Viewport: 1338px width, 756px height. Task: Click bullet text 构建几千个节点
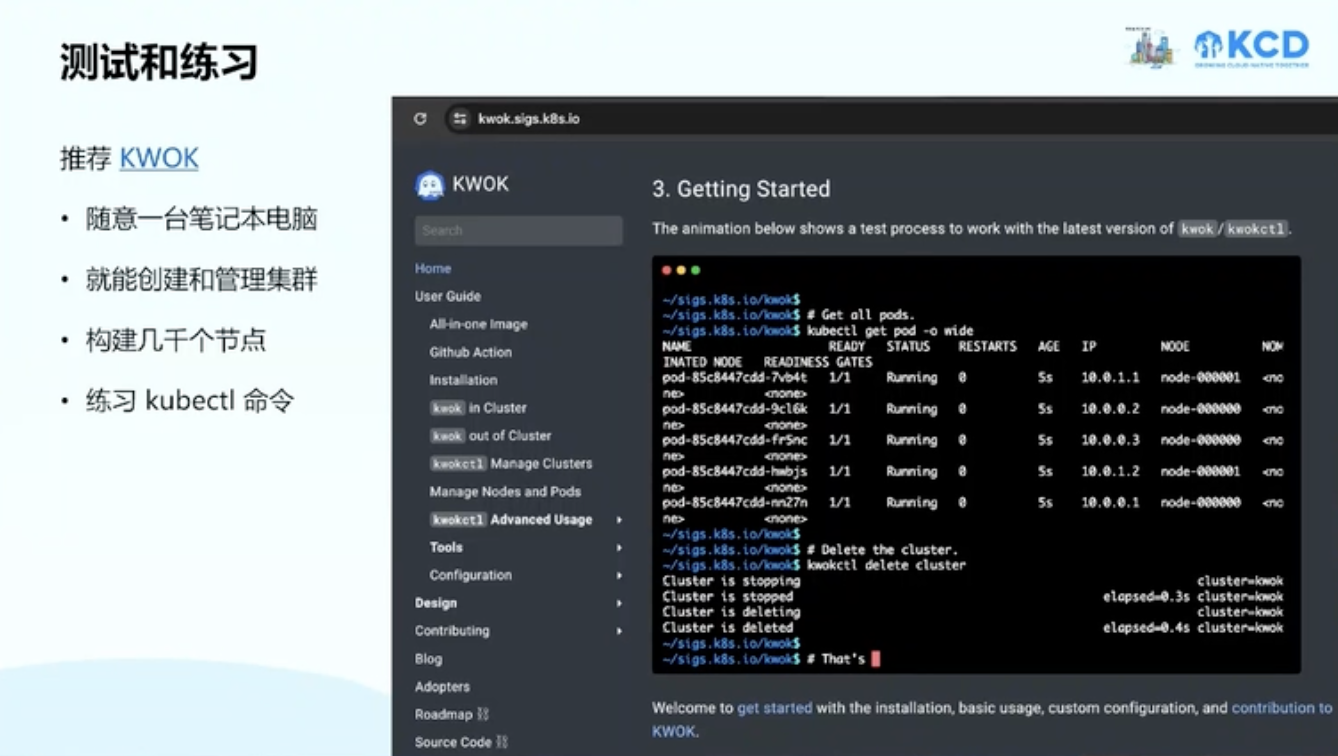pos(176,341)
